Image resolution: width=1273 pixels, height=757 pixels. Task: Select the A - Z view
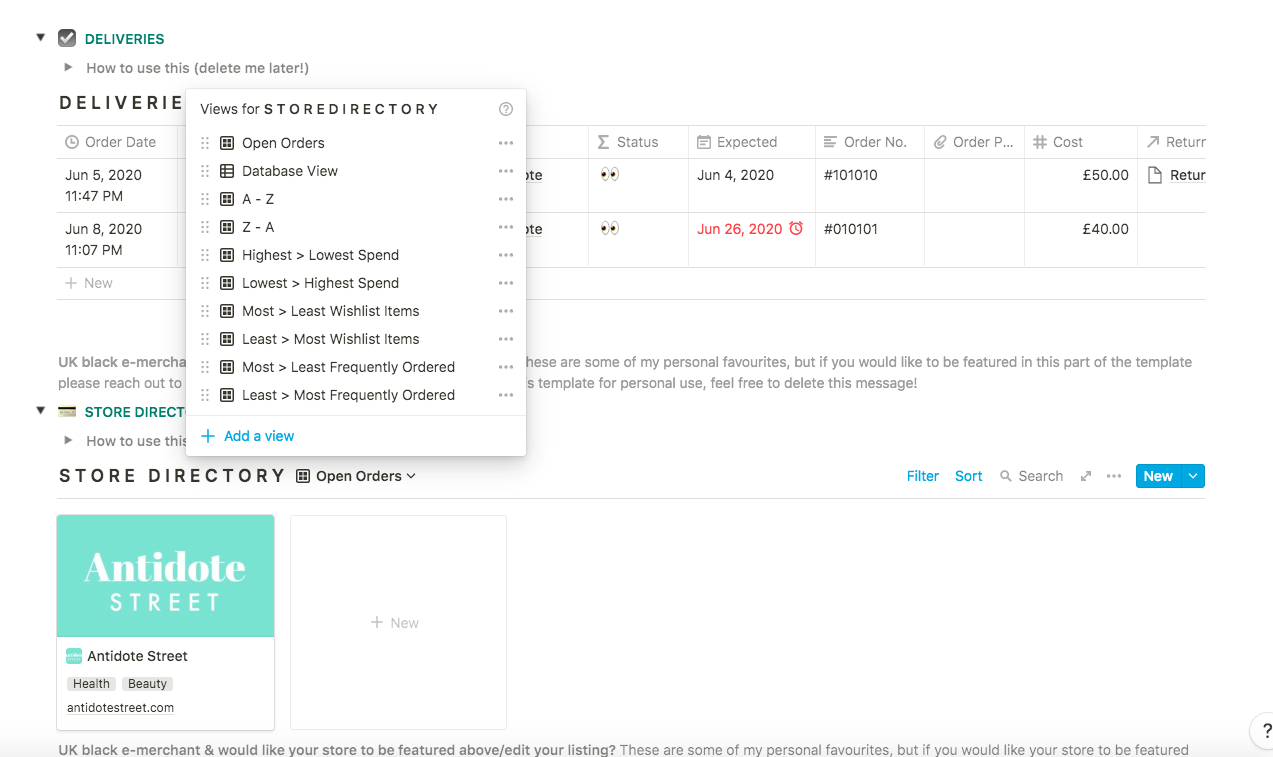tap(258, 199)
